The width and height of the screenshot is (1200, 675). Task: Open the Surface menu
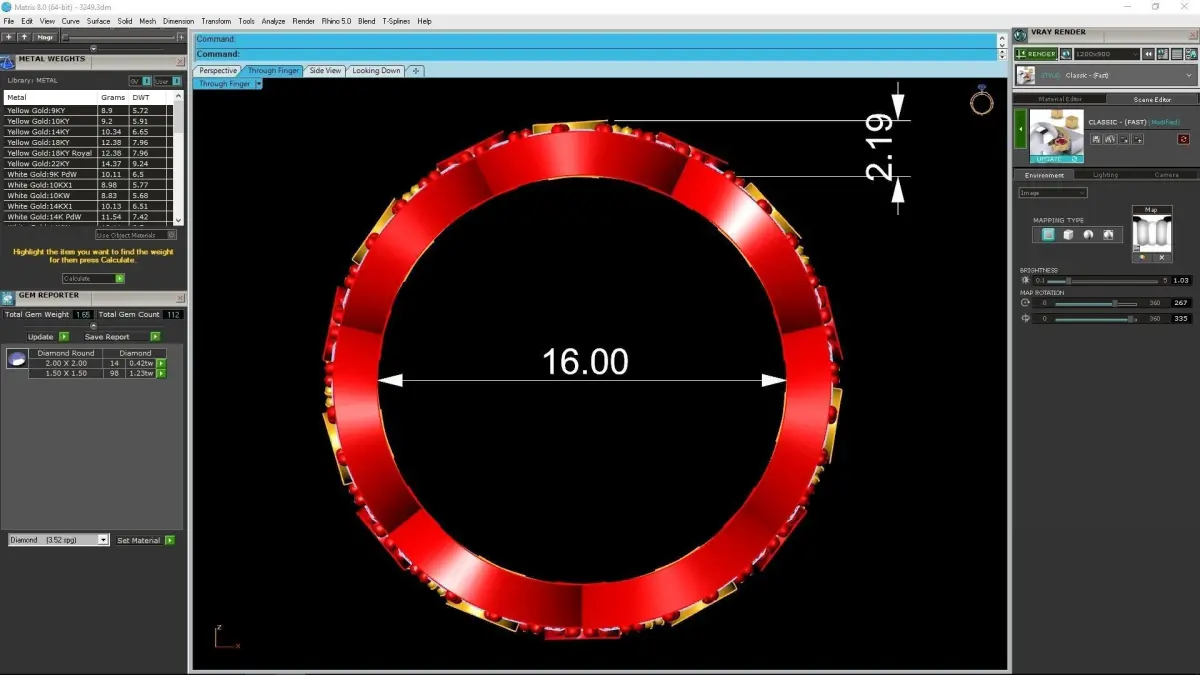(98, 21)
